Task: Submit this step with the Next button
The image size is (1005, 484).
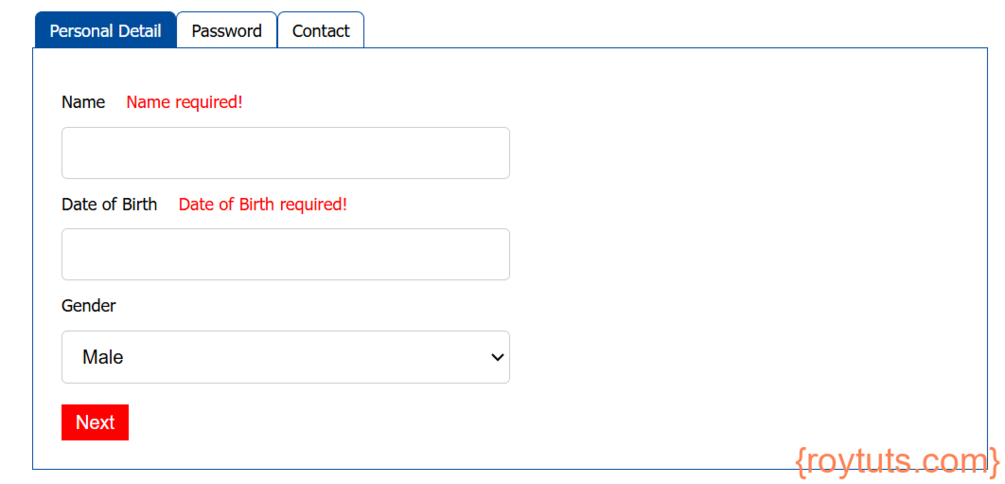Action: [x=95, y=422]
